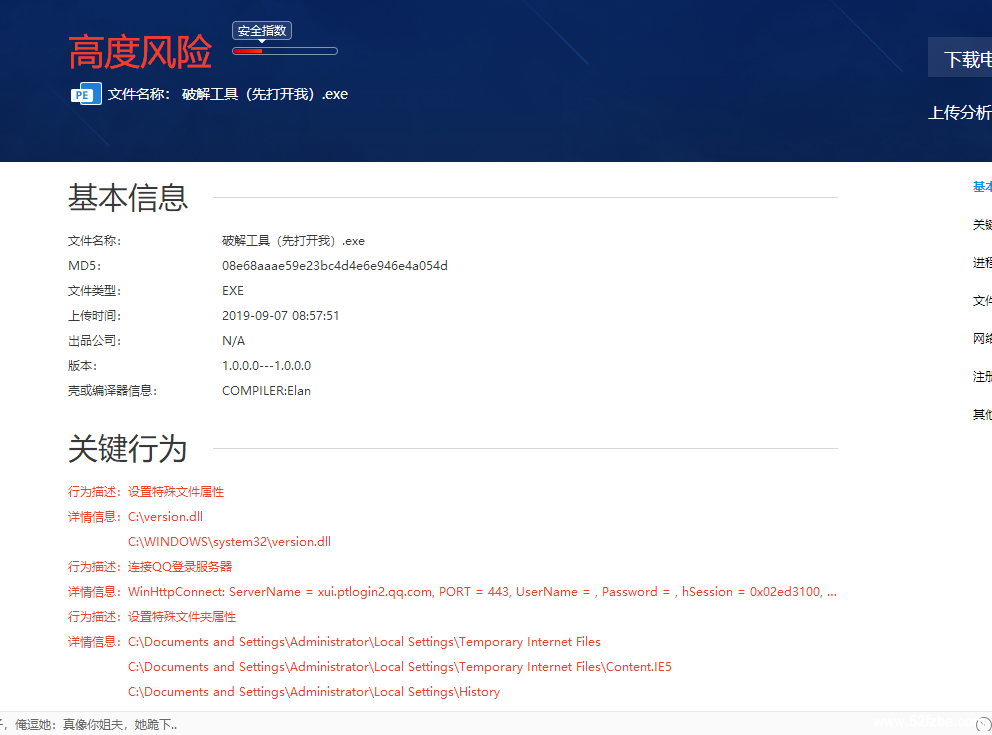992x735 pixels.
Task: Click the Temporary Internet Files path line
Action: point(364,642)
